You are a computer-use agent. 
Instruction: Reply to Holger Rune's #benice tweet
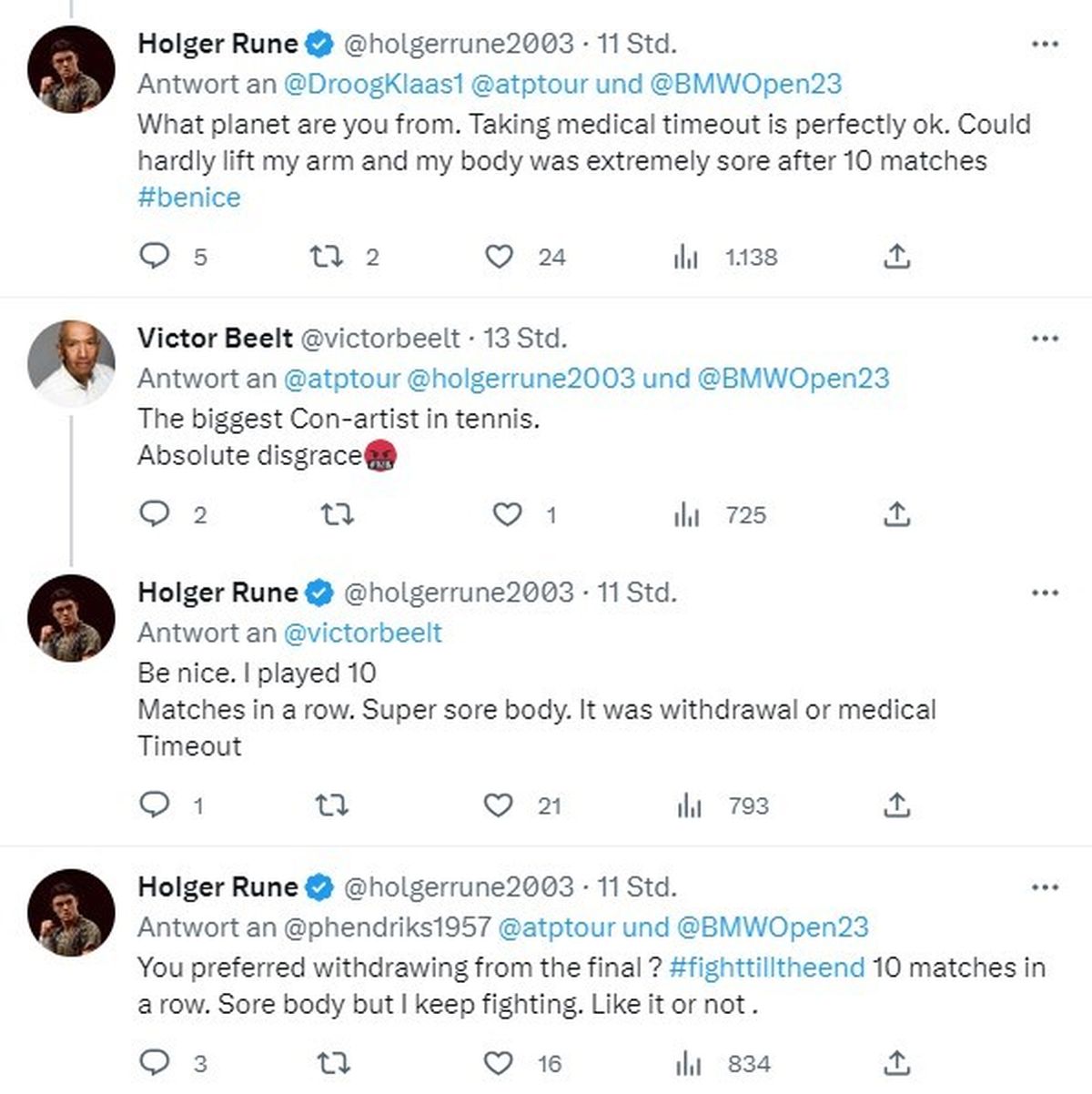click(x=155, y=257)
